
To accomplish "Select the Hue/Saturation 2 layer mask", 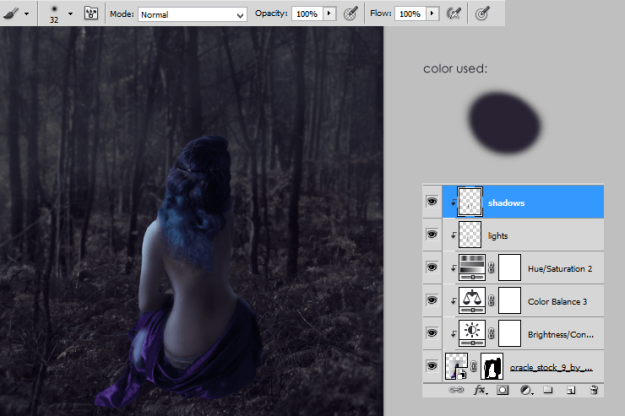I will pos(509,267).
